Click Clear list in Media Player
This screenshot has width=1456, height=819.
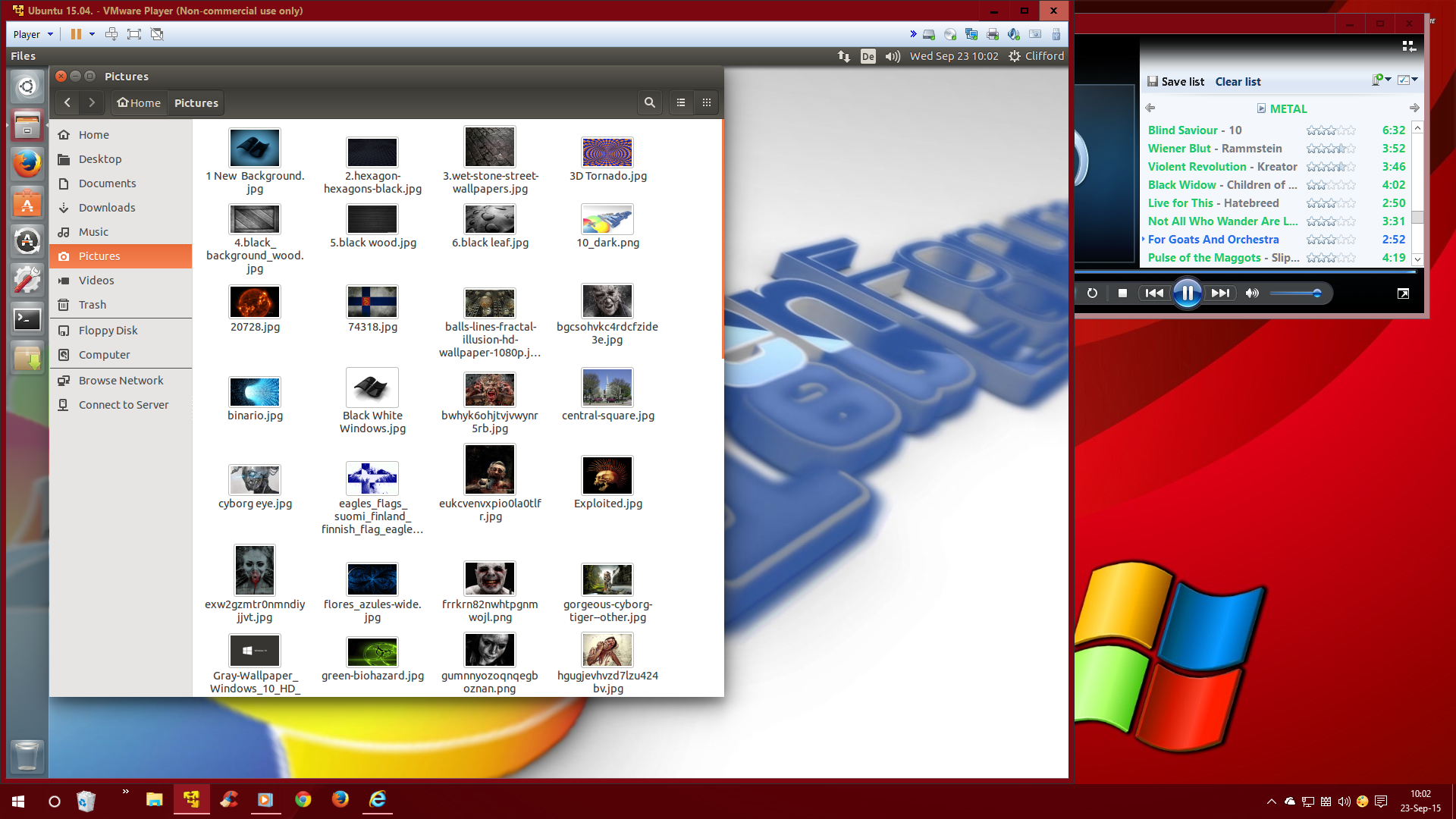(x=1238, y=81)
